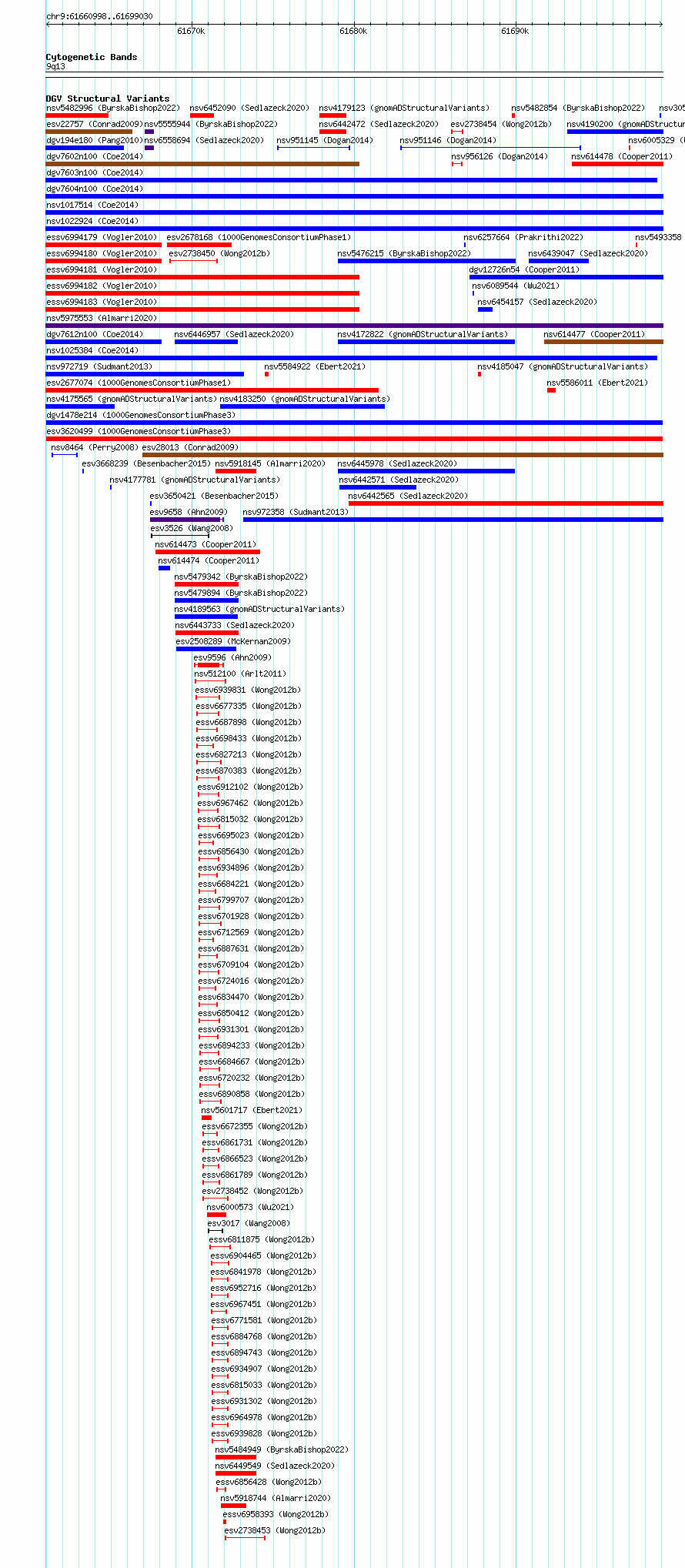Click nsv614473 (Cooper2011) label
The image size is (685, 1568).
click(x=205, y=545)
